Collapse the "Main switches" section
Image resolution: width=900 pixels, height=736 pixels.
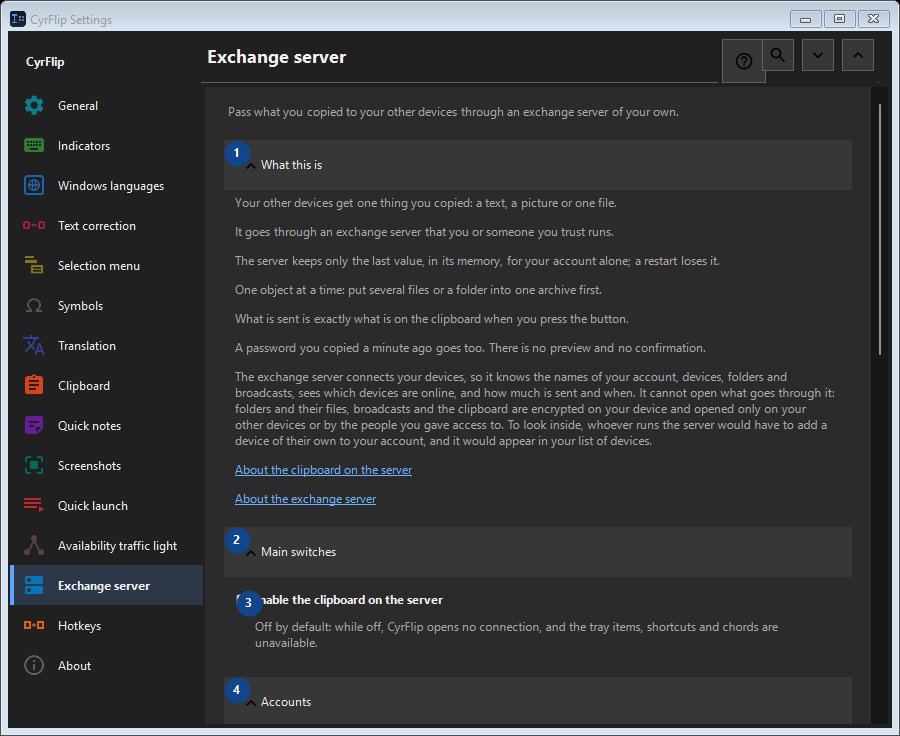[x=538, y=552]
